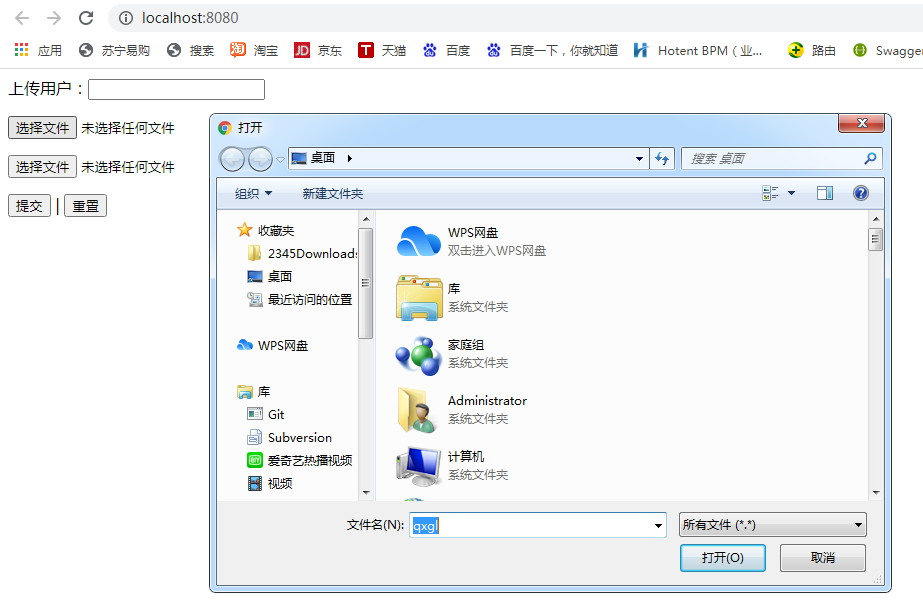
Task: Open the 文件名 history dropdown
Action: pyautogui.click(x=658, y=525)
